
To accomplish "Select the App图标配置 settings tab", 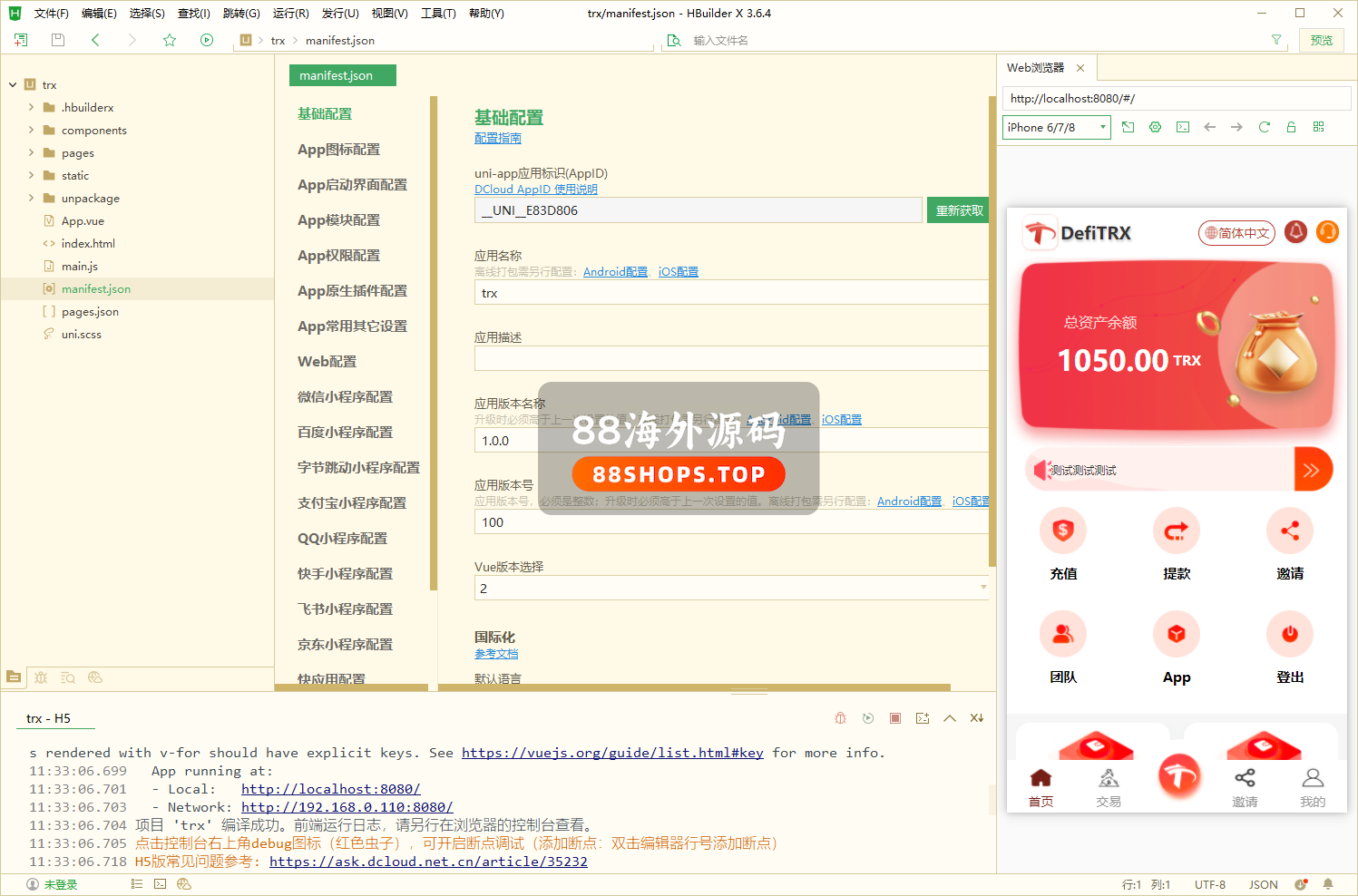I will [338, 150].
